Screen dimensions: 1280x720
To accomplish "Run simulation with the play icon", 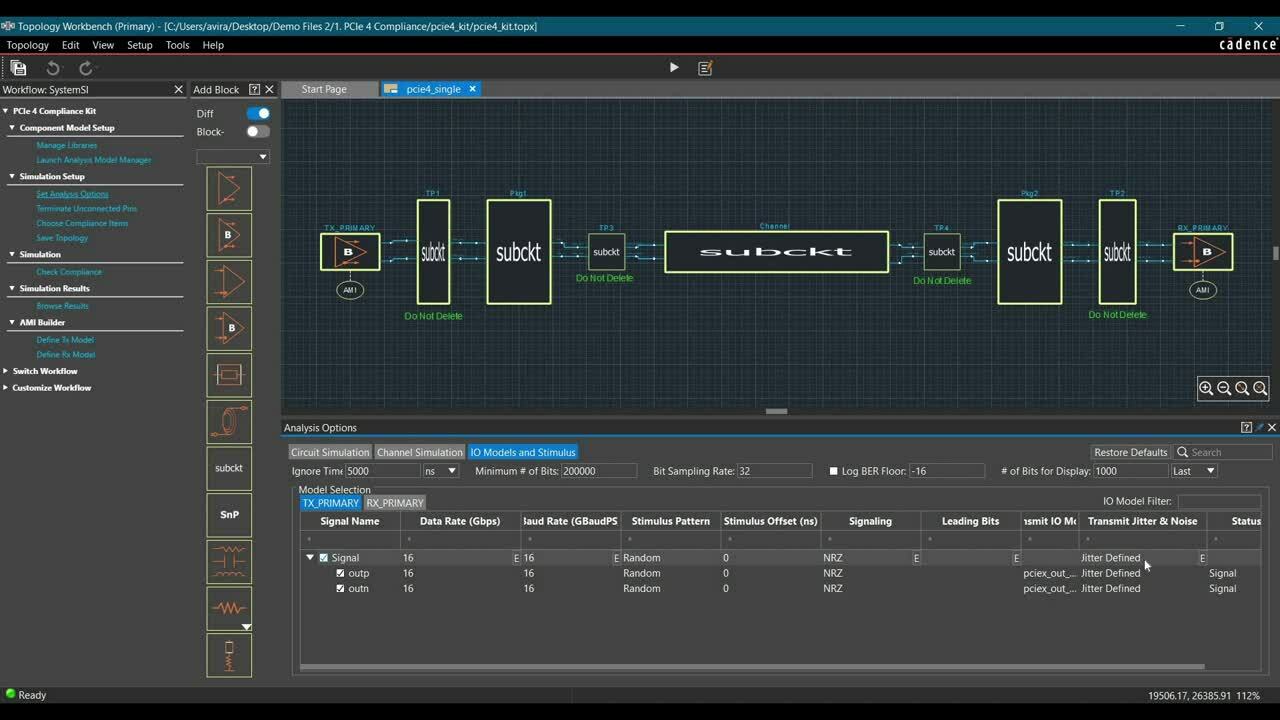I will click(x=674, y=68).
